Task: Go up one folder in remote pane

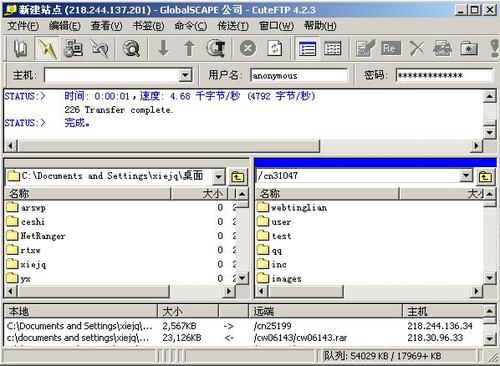Action: coord(485,177)
